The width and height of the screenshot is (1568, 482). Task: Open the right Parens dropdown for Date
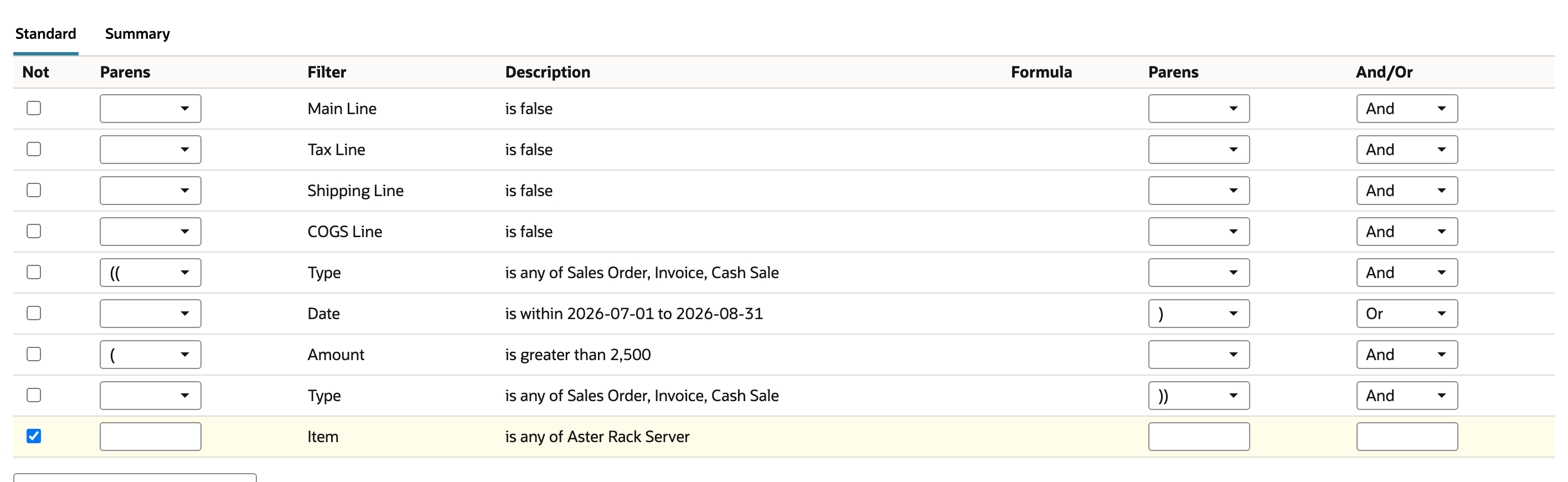(1199, 313)
